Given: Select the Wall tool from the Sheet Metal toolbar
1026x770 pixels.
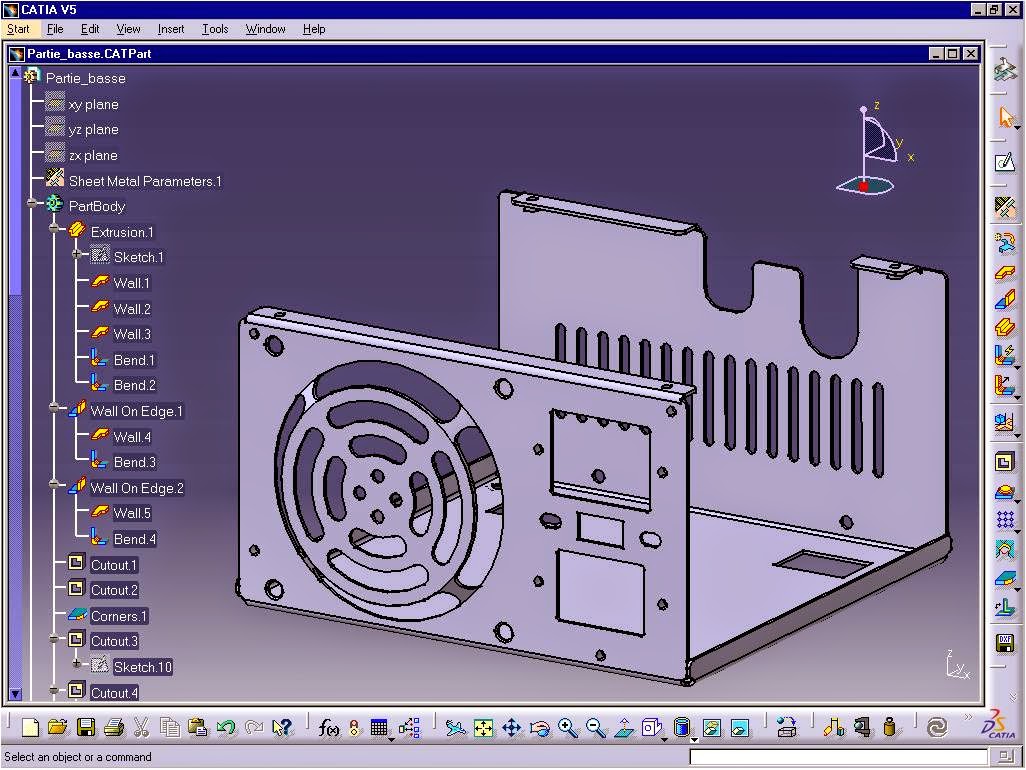Looking at the screenshot, I should pos(1005,271).
